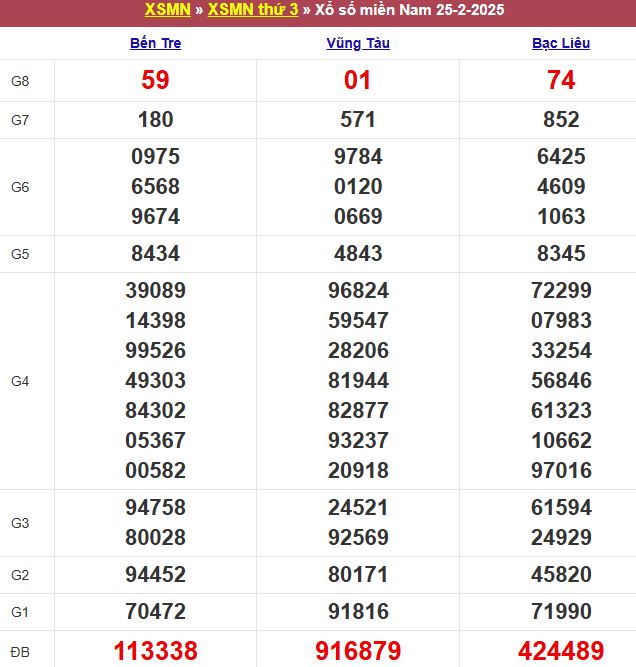Select the G4 number 59547
This screenshot has height=667, width=636.
click(x=358, y=320)
